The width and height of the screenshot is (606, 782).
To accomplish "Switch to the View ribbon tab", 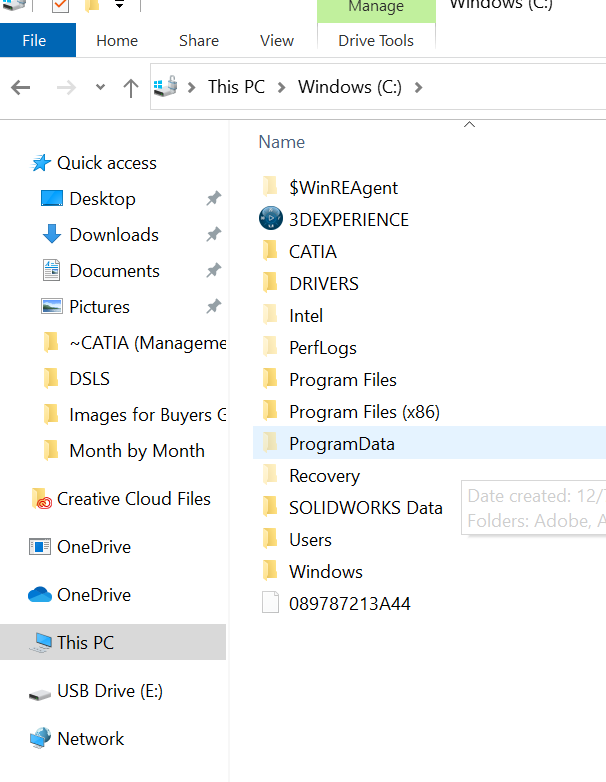I will [x=277, y=40].
